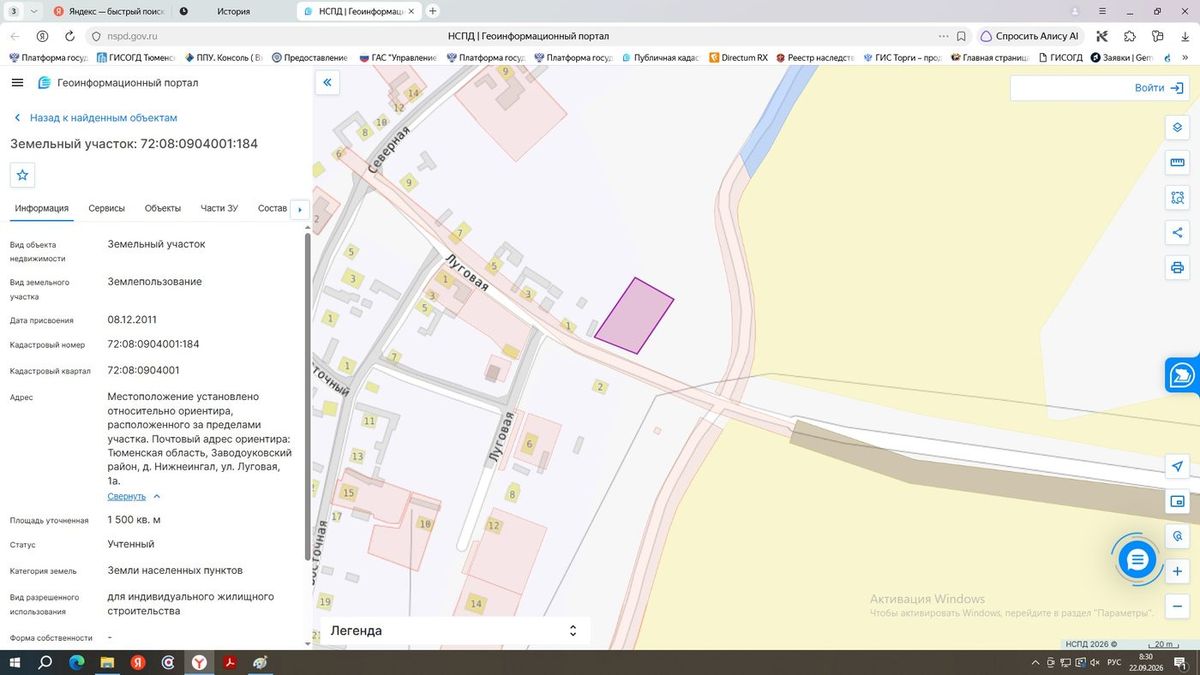The height and width of the screenshot is (675, 1200).
Task: Collapse the address with the chevron beside Свернуть
Action: pyautogui.click(x=157, y=496)
